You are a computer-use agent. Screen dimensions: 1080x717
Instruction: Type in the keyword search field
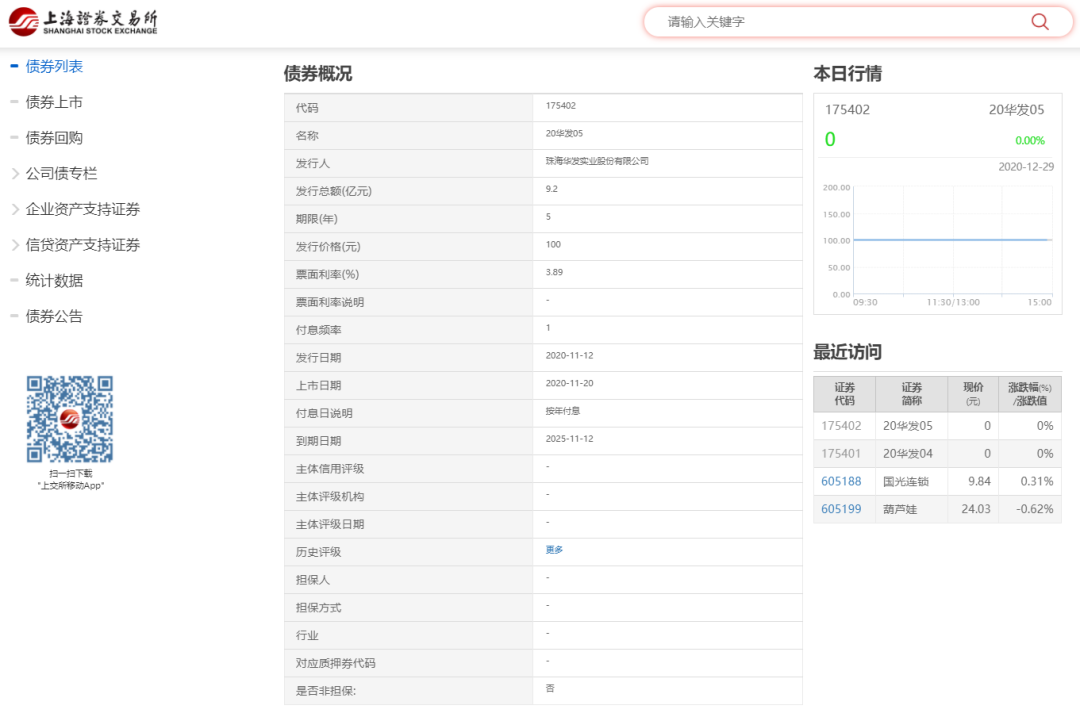click(x=840, y=22)
